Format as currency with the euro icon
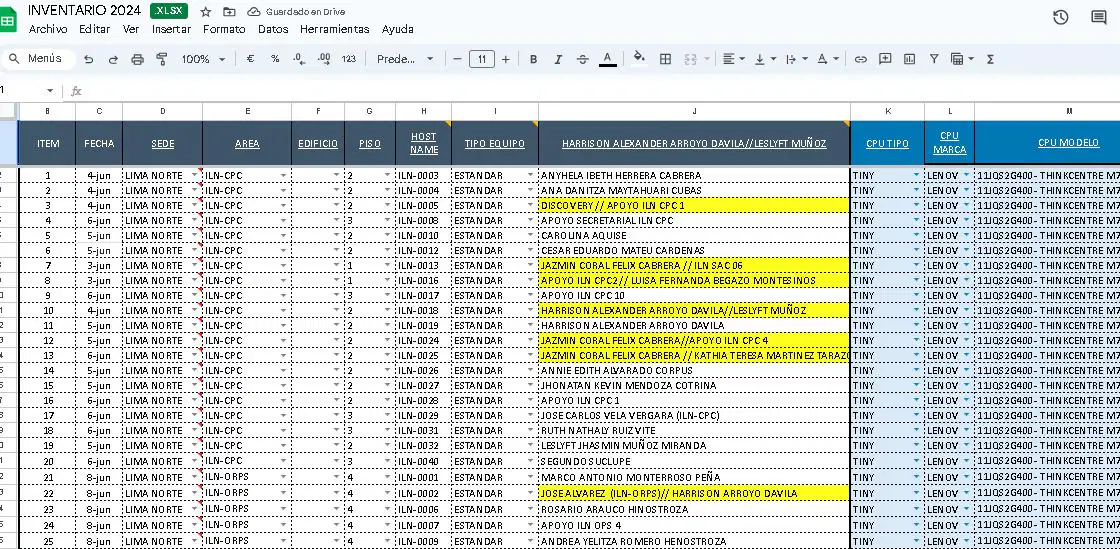Screen dimensions: 1120x549 tap(250, 59)
